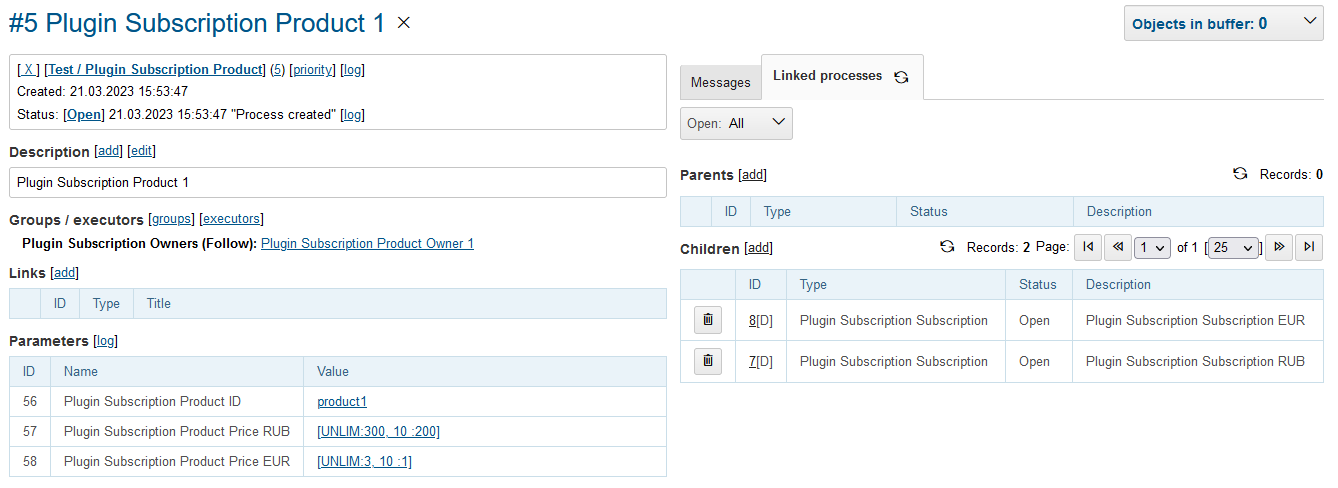
Task: Switch to the Messages tab
Action: (x=720, y=82)
